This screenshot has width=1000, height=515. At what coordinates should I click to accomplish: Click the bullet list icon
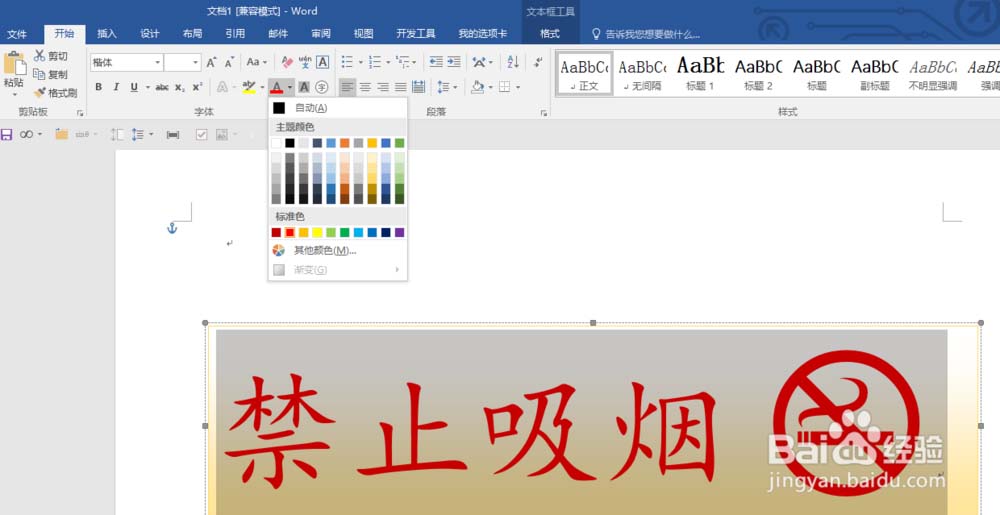347,62
